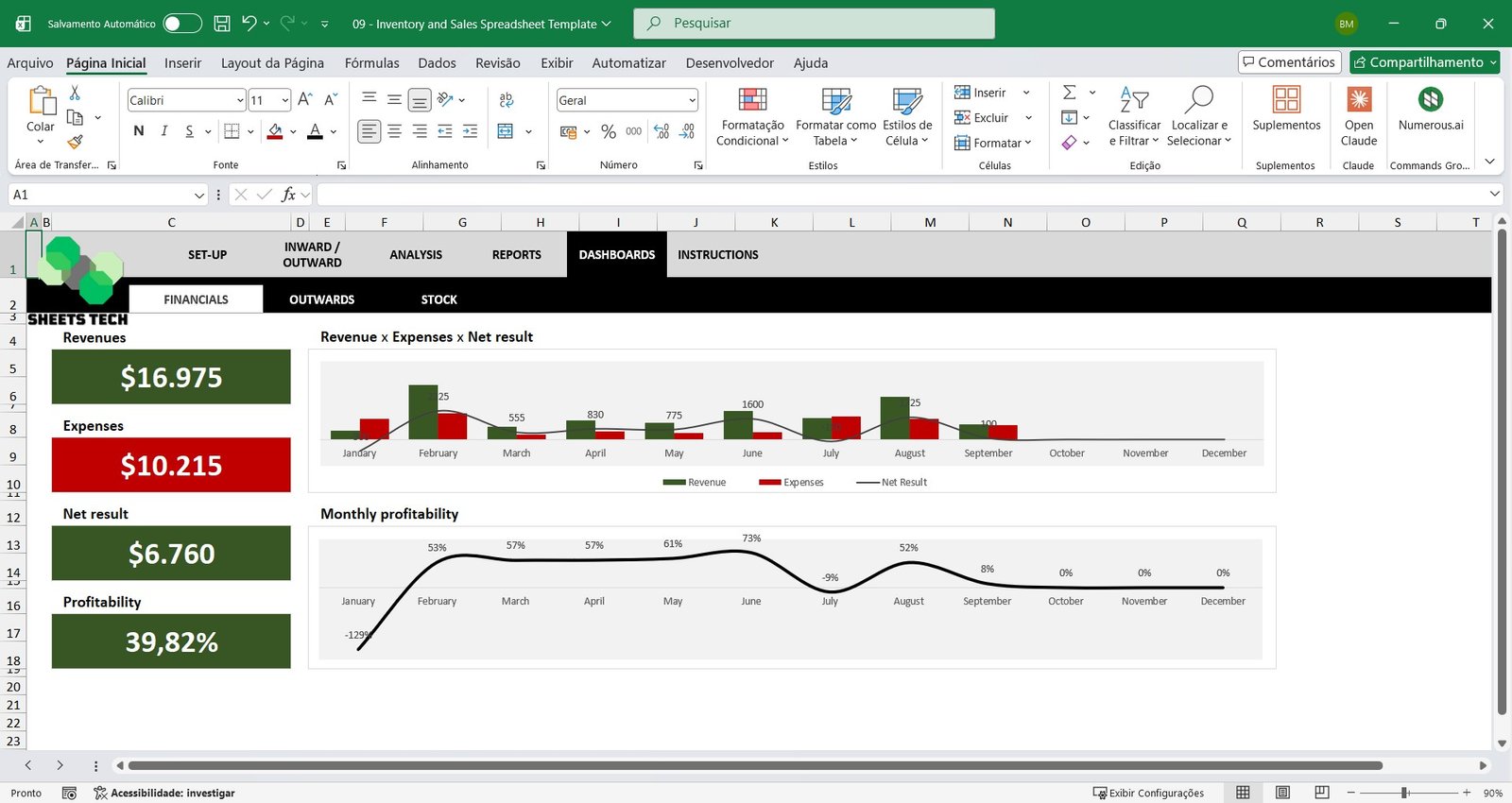Toggle bottom vertical alignment
The height and width of the screenshot is (803, 1512).
[420, 100]
